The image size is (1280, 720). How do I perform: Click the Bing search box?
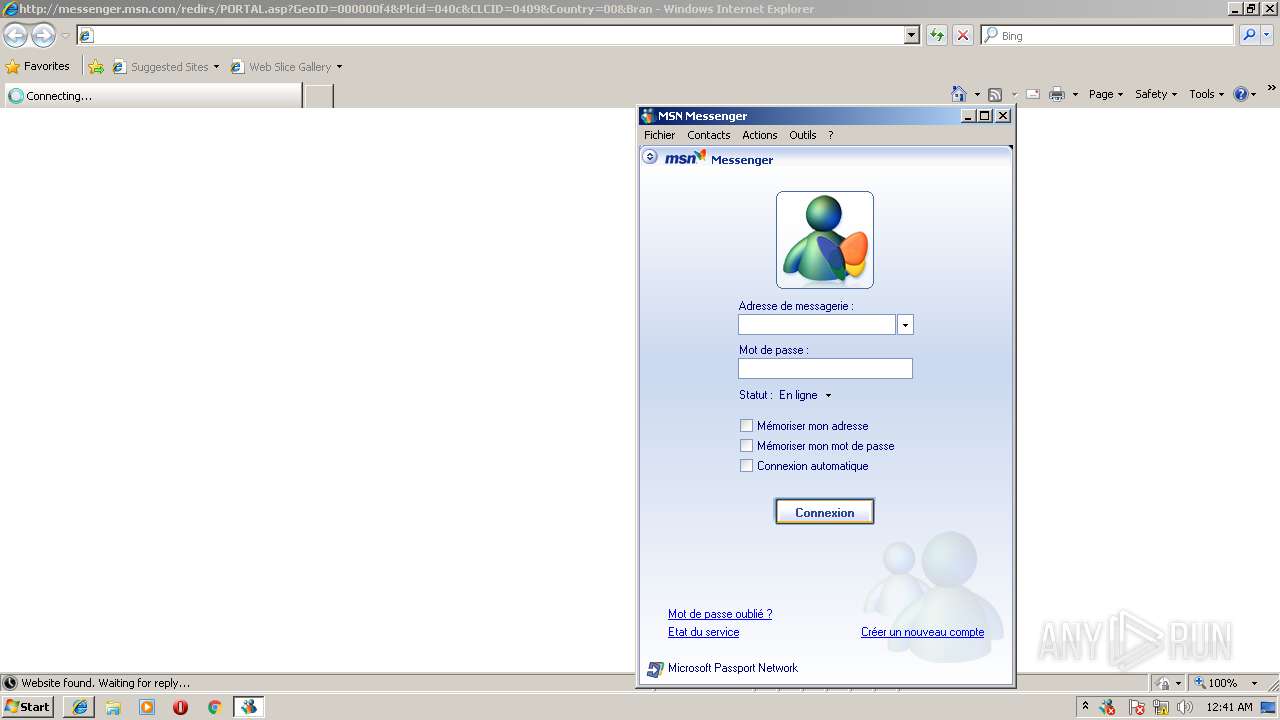coord(1108,35)
